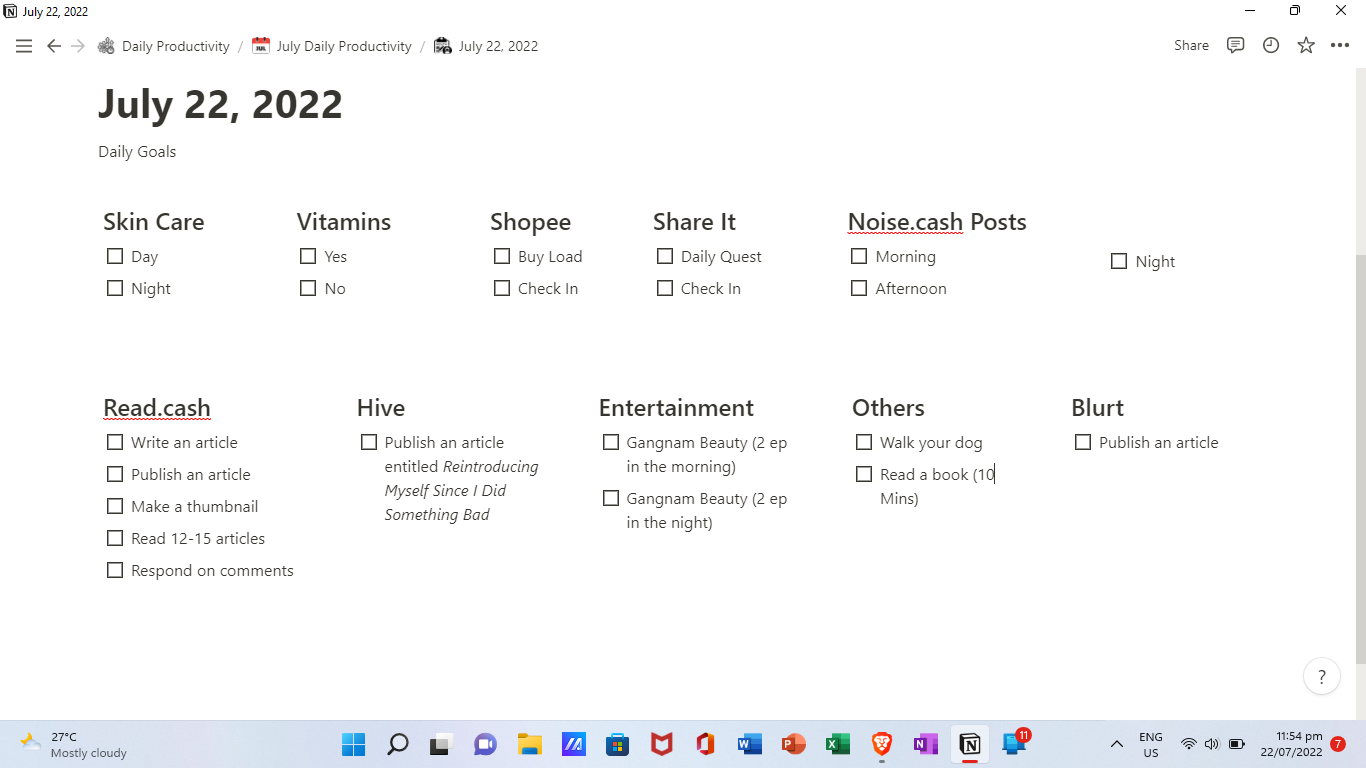Click the volume speaker tray icon
This screenshot has height=768, width=1366.
pyautogui.click(x=1212, y=744)
